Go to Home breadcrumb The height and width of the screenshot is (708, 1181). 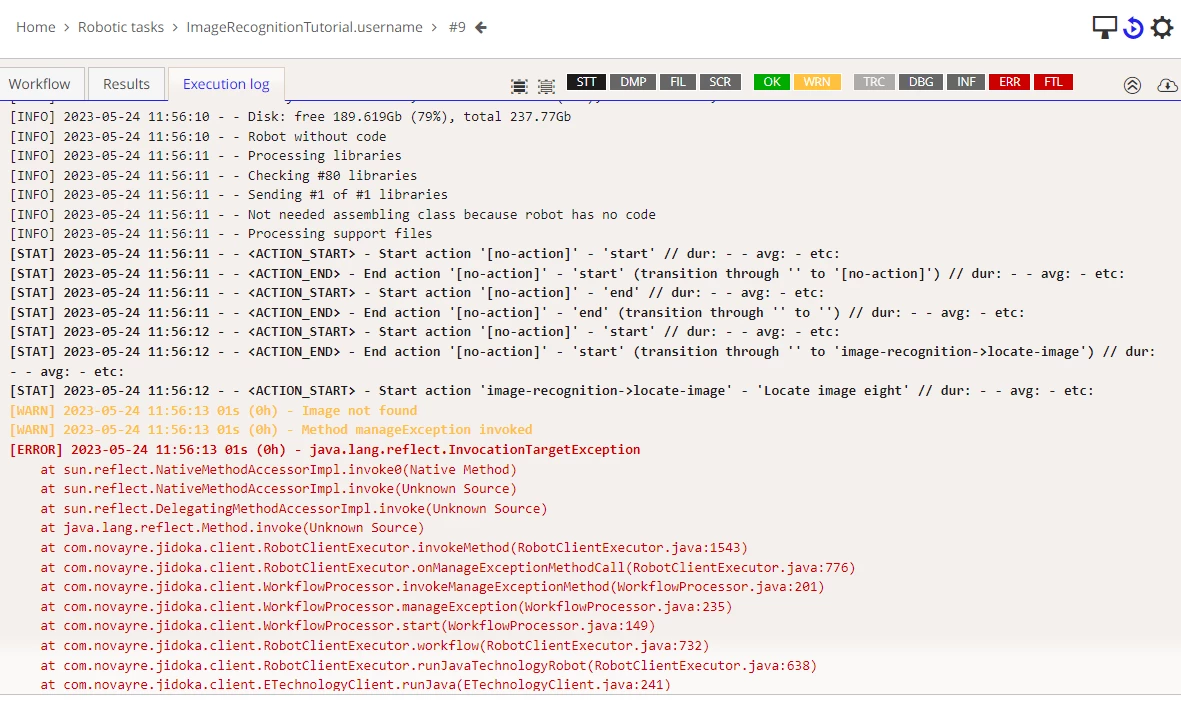[35, 27]
